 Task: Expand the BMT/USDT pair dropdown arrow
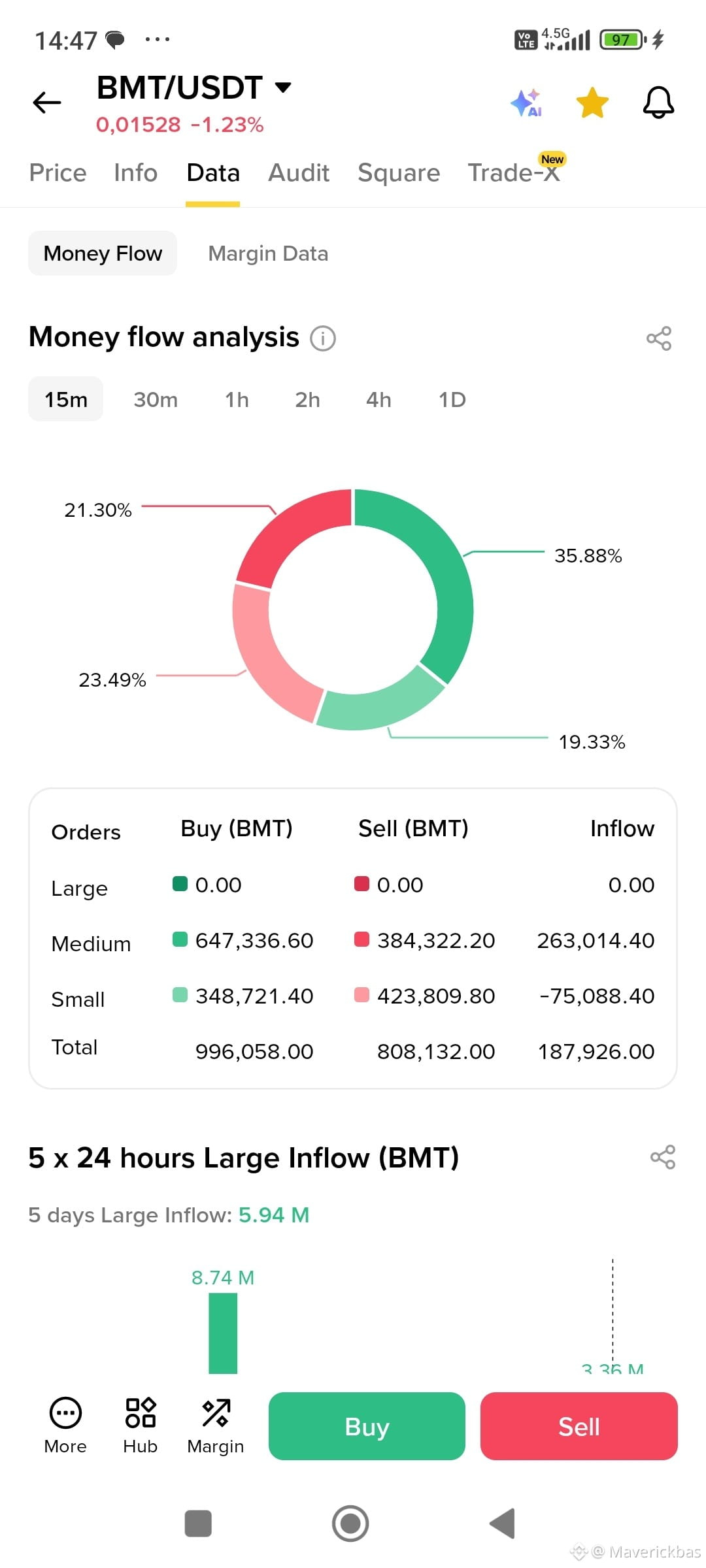click(283, 87)
